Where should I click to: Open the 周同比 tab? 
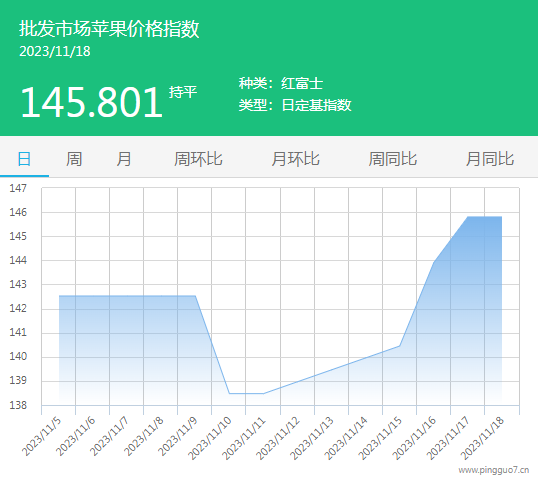(x=393, y=159)
